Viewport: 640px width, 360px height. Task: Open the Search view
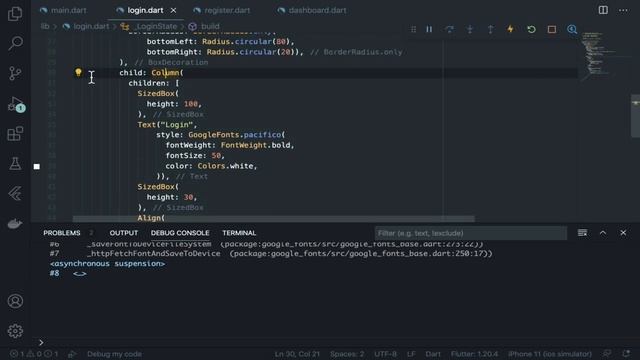point(15,43)
